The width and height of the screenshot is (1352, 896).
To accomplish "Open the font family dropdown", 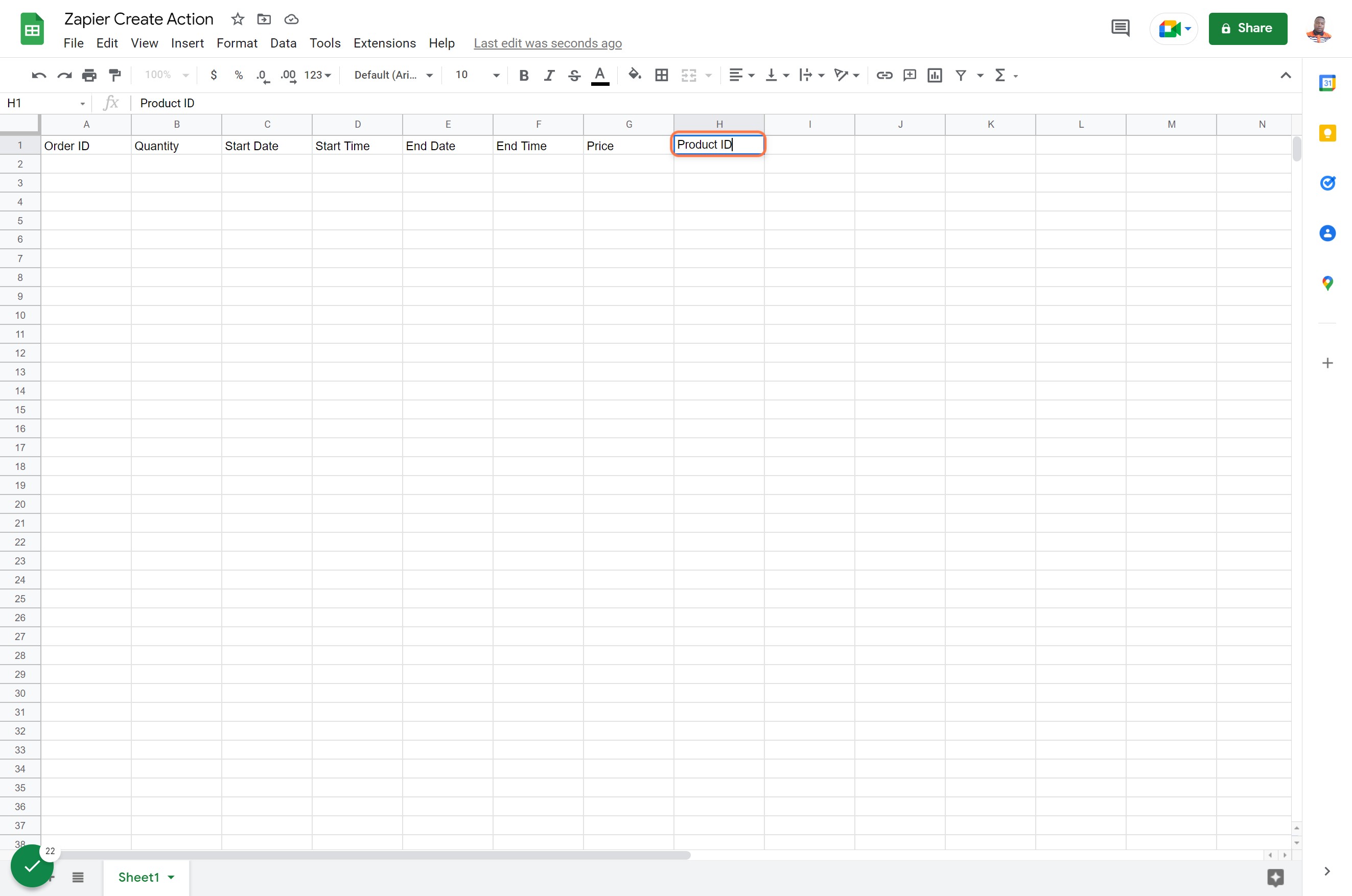I will pyautogui.click(x=393, y=76).
